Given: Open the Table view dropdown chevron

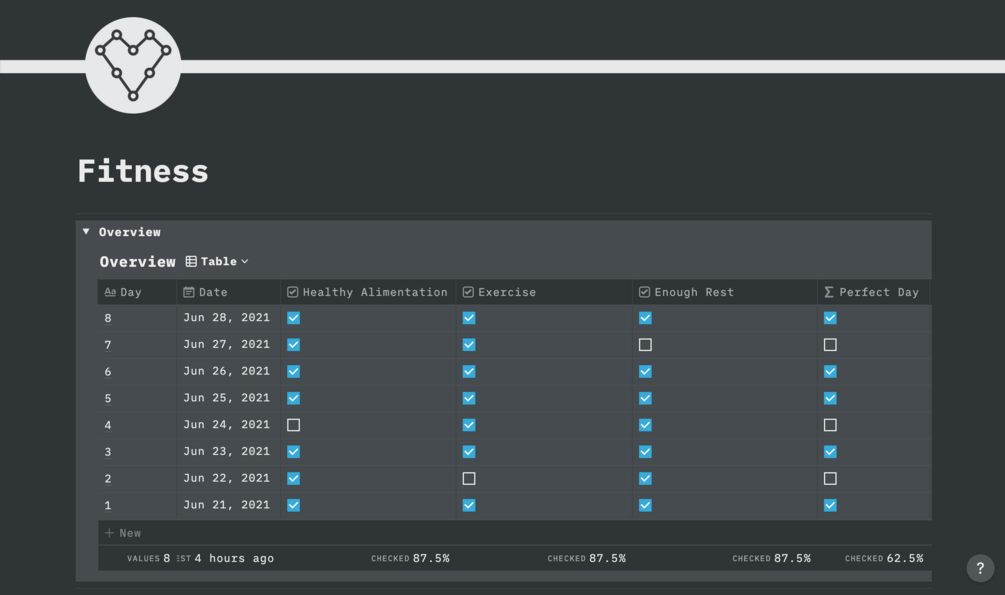Looking at the screenshot, I should pos(245,262).
